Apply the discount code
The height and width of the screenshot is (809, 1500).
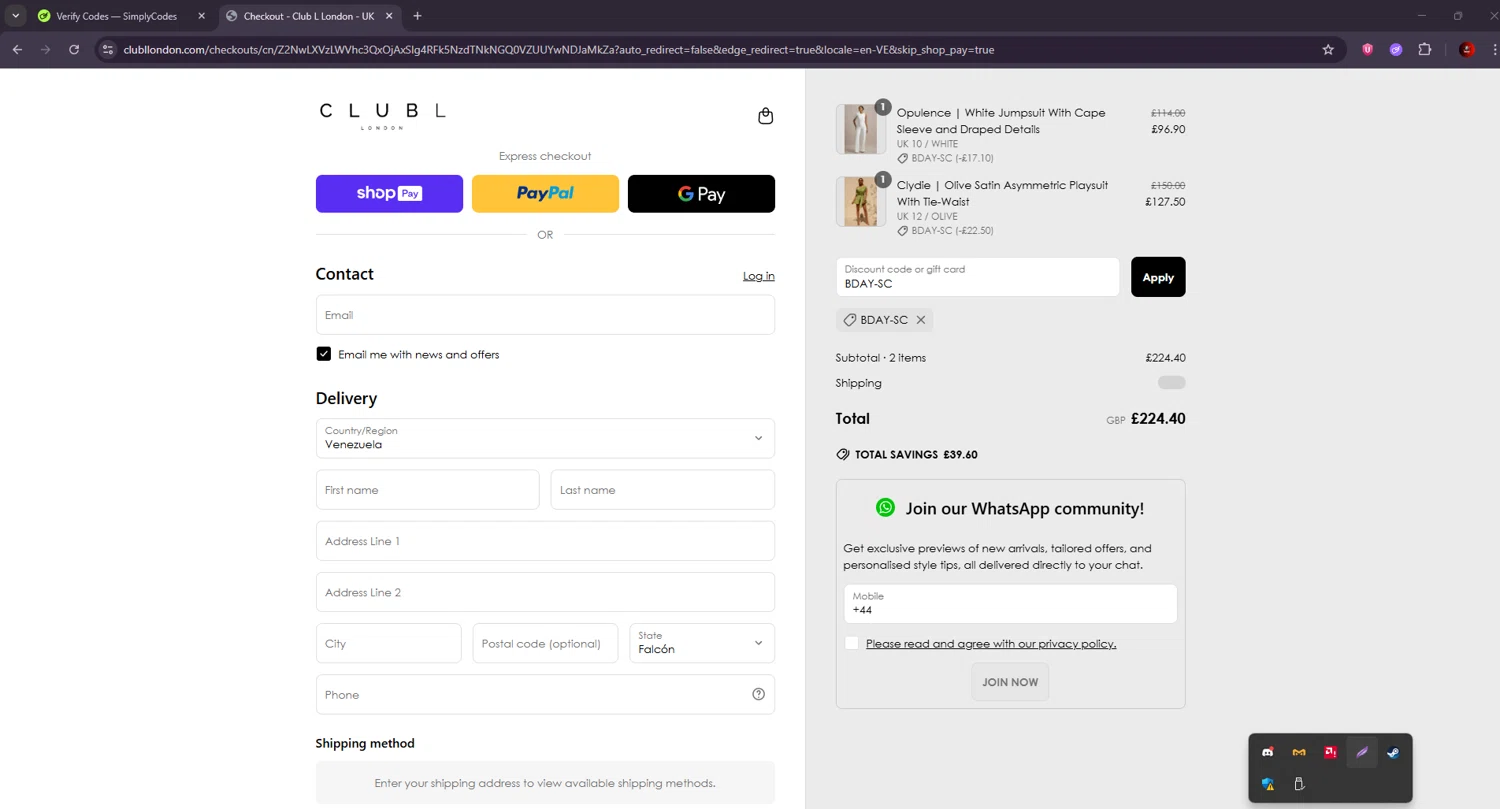1158,277
